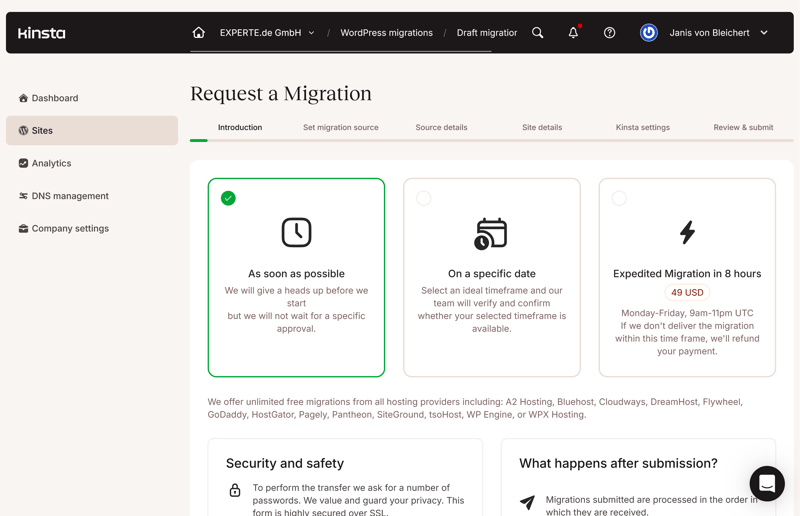Select the On a specific date radio
800x516 pixels.
[423, 198]
